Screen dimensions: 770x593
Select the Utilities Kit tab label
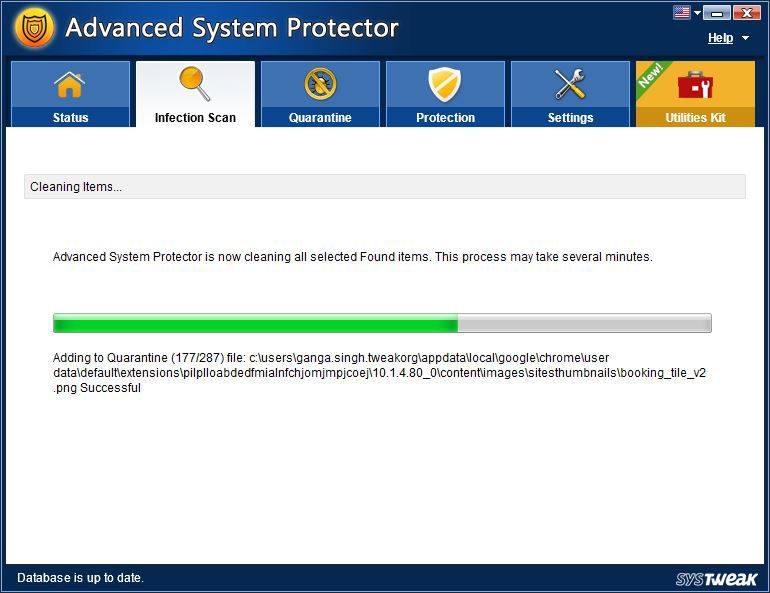tap(696, 118)
